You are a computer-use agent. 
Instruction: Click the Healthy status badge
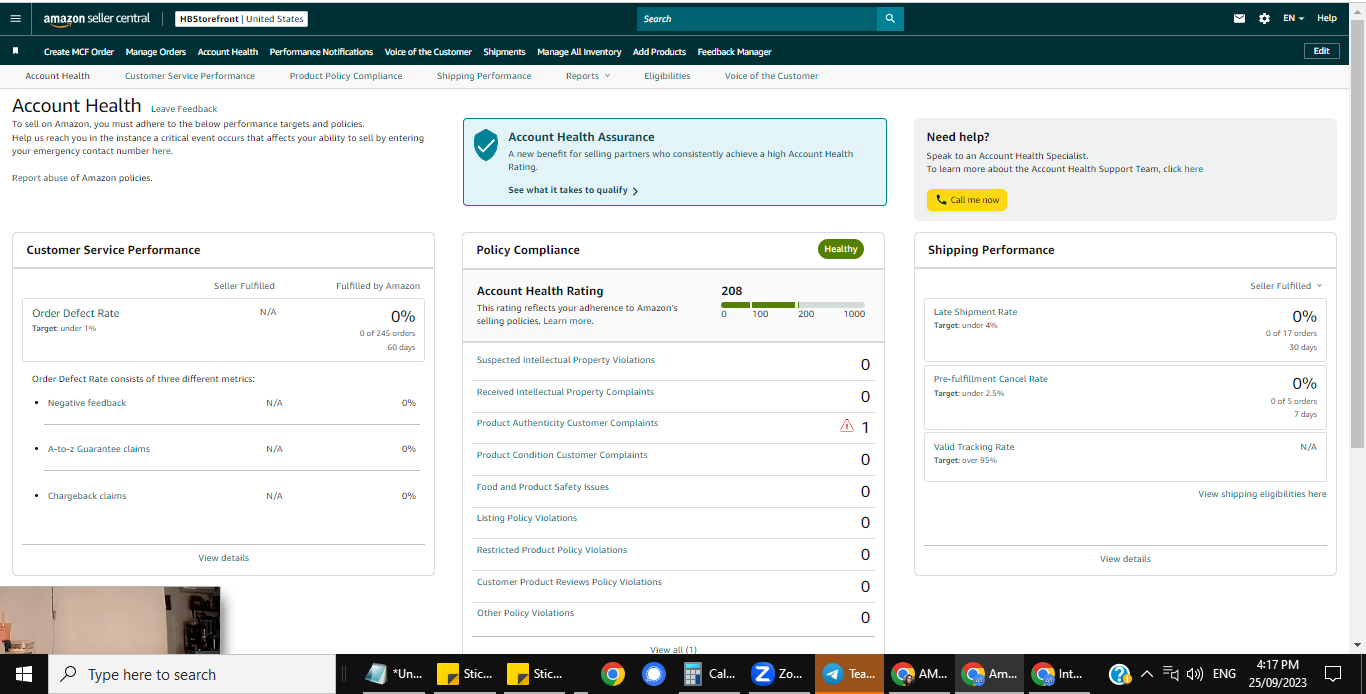pyautogui.click(x=841, y=249)
